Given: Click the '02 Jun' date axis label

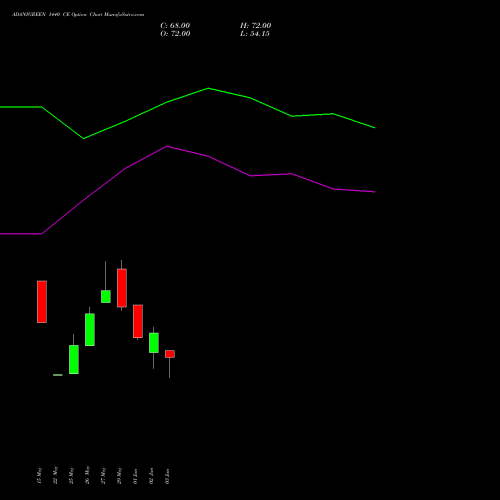Looking at the screenshot, I should (151, 476).
